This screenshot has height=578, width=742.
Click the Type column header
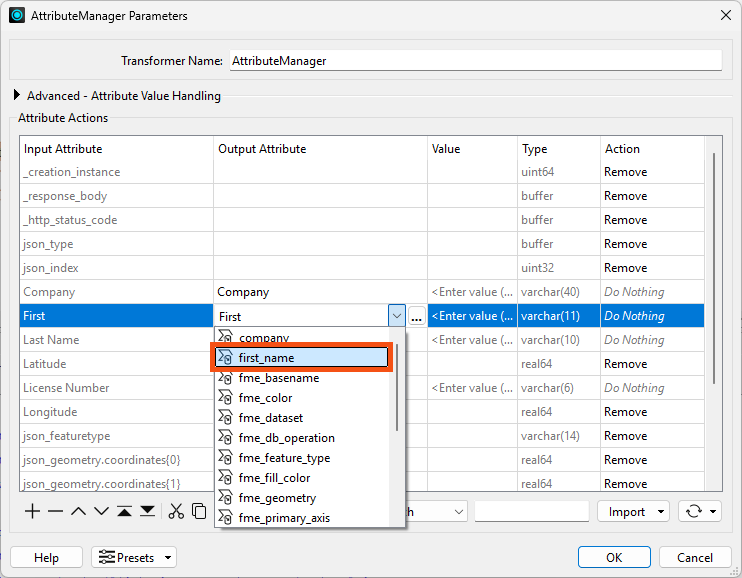[559, 149]
